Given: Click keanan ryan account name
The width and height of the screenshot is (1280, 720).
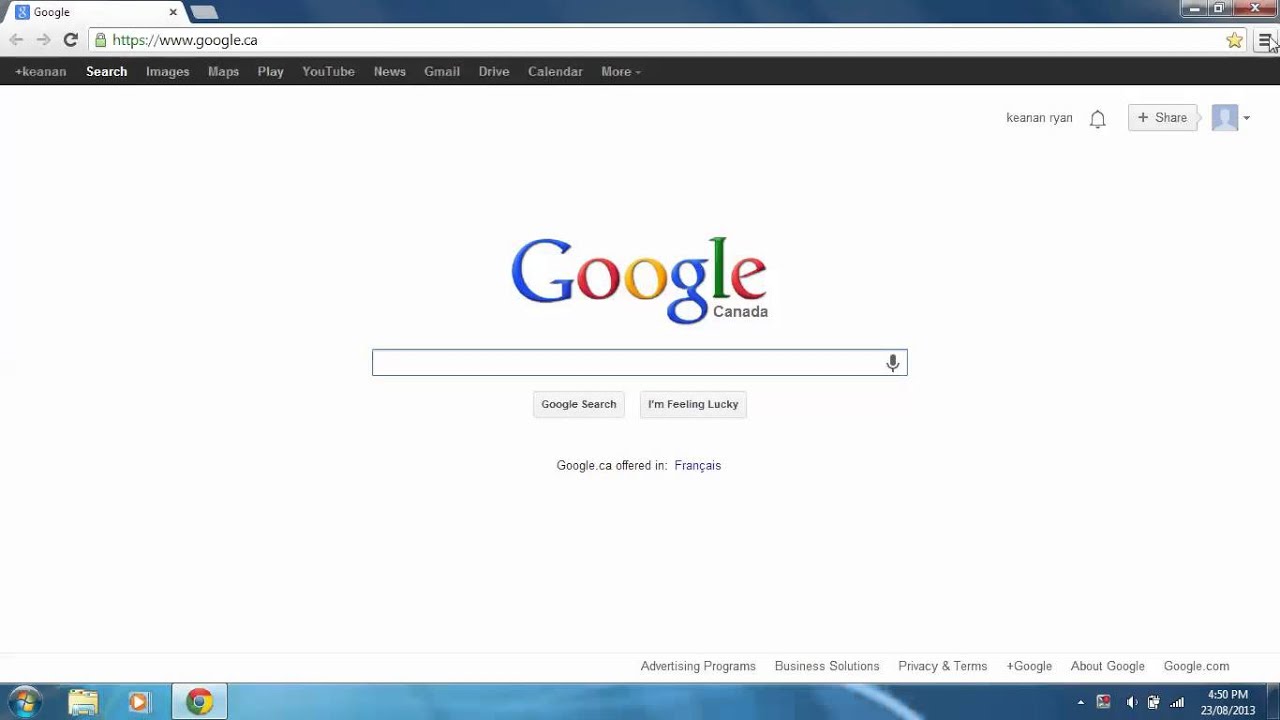Looking at the screenshot, I should pos(1039,118).
